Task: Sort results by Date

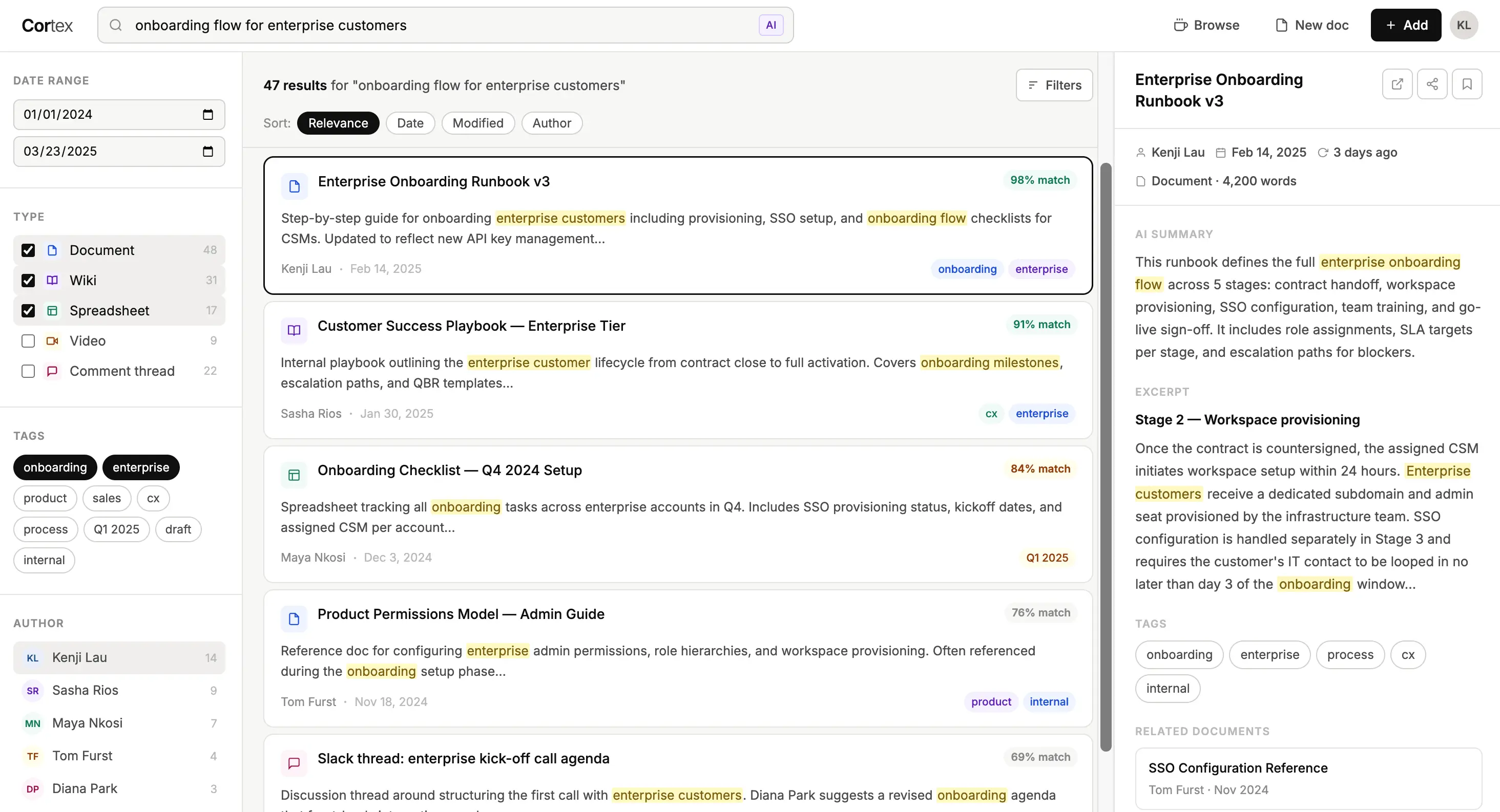Action: pyautogui.click(x=410, y=123)
